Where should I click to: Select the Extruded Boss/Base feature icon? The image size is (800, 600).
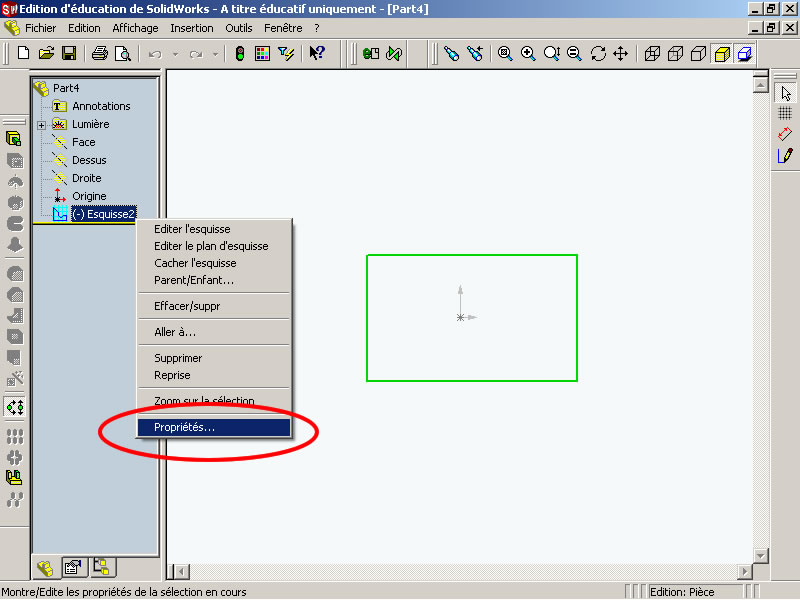tap(14, 139)
